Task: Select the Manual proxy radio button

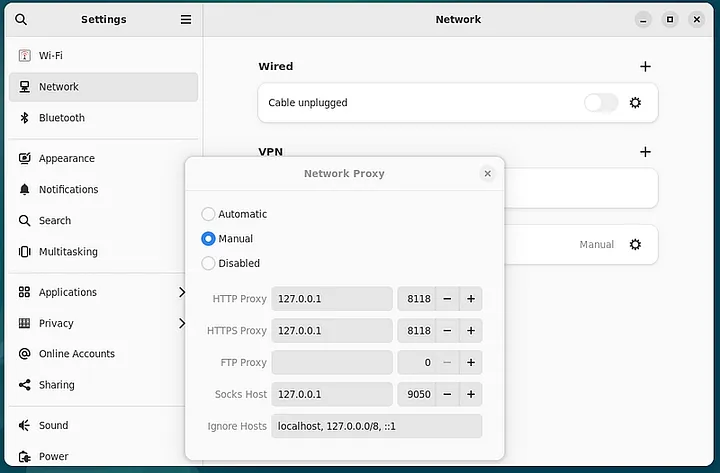Action: (x=208, y=239)
